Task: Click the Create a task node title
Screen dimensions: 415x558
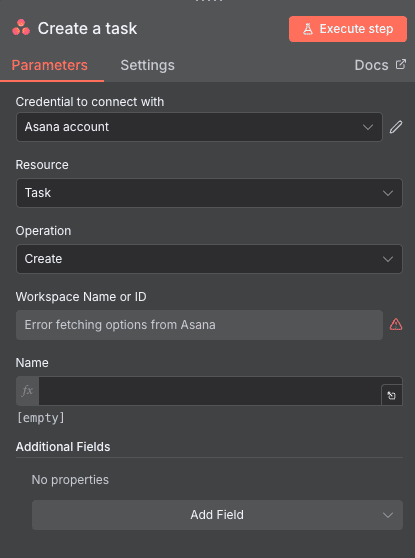Action: 87,28
